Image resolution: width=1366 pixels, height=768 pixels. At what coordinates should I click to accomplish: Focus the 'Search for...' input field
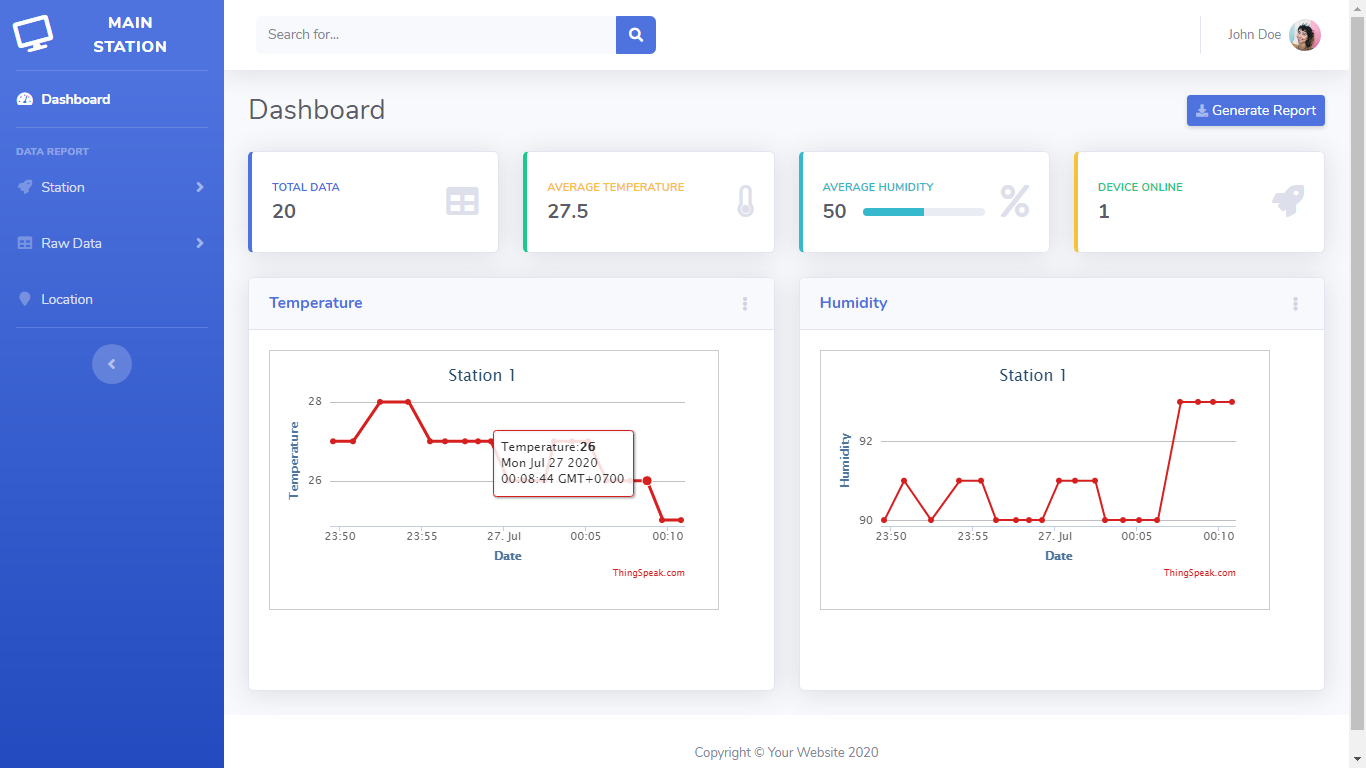[436, 35]
